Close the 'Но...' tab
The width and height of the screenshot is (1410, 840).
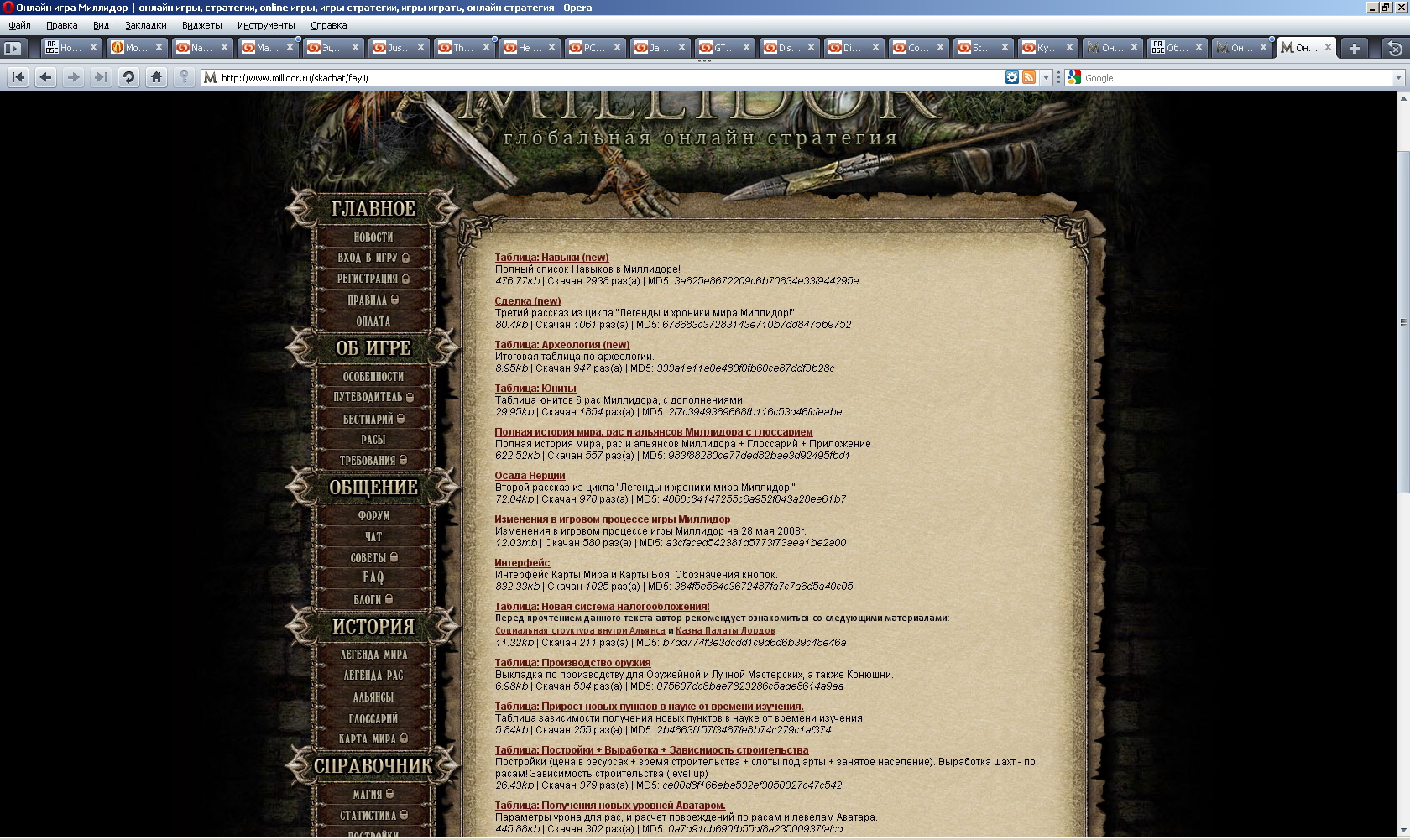pos(93,47)
